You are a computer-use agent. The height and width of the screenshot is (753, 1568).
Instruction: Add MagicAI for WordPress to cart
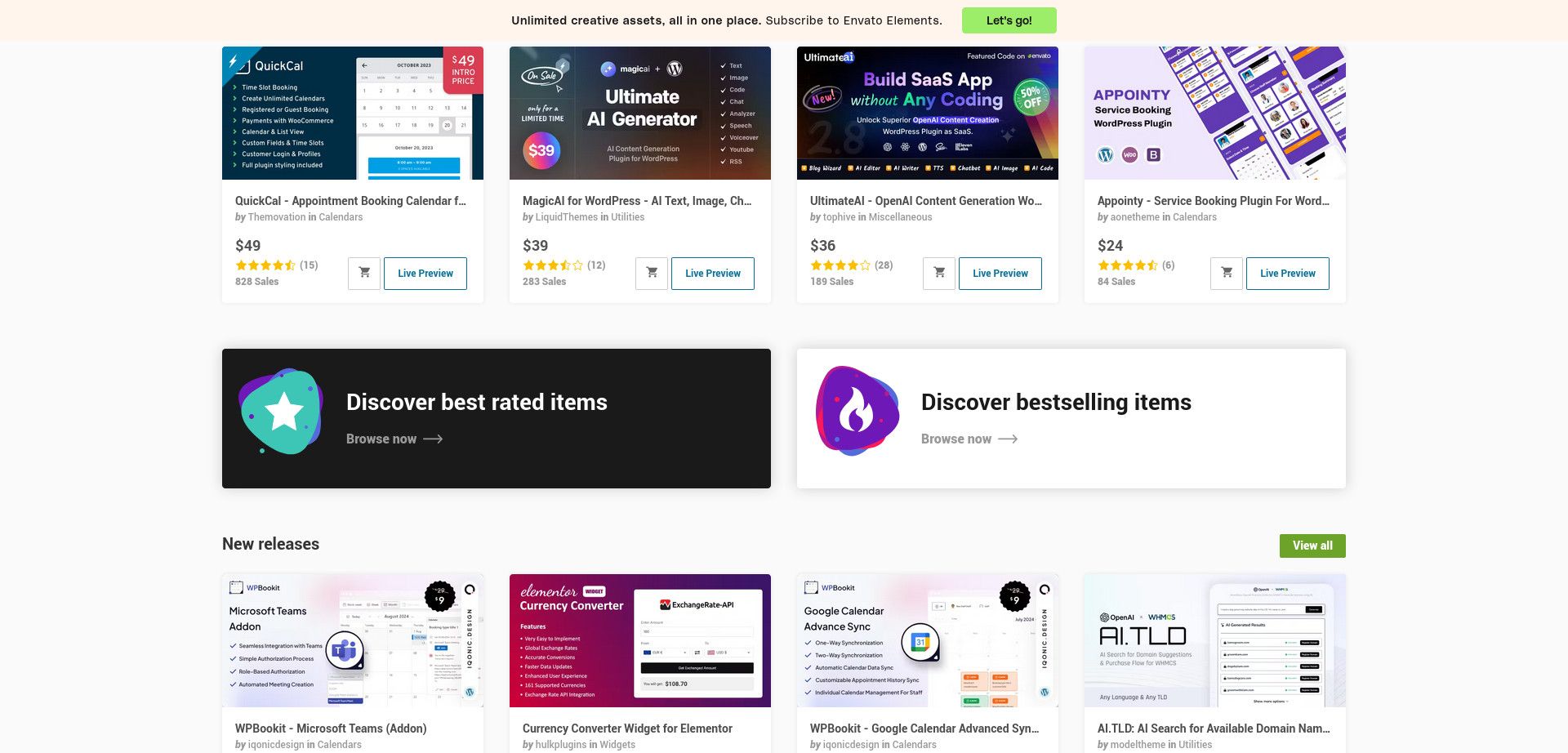coord(652,273)
